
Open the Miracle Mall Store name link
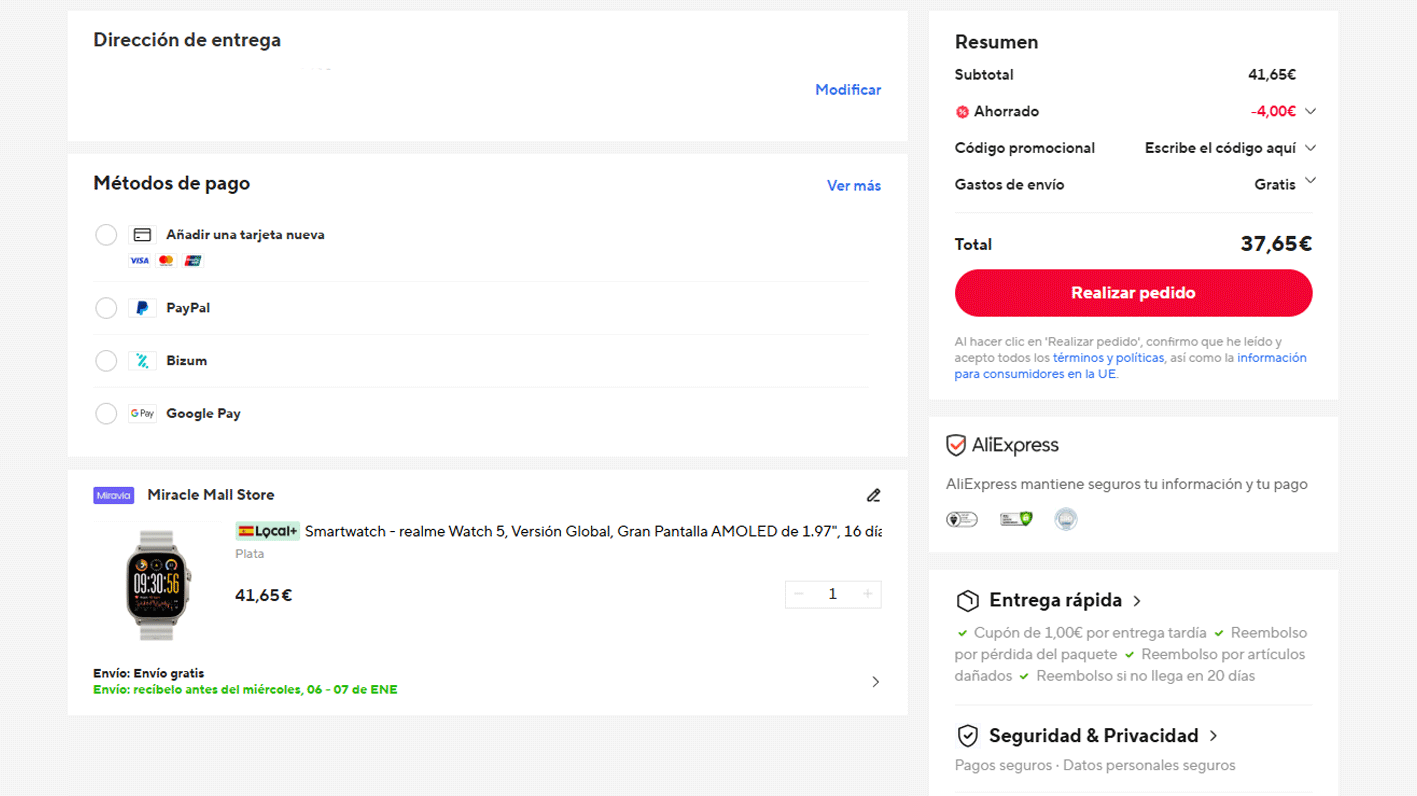[210, 495]
